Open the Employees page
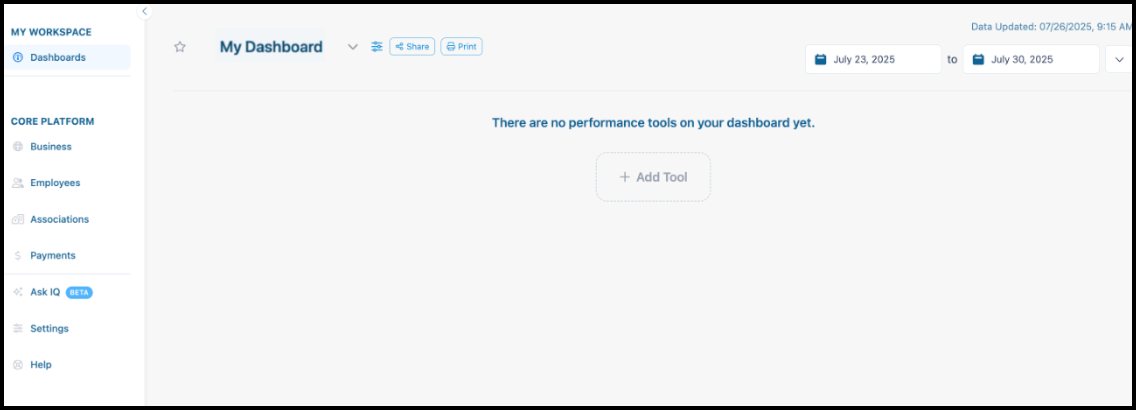The image size is (1136, 410). pos(54,183)
